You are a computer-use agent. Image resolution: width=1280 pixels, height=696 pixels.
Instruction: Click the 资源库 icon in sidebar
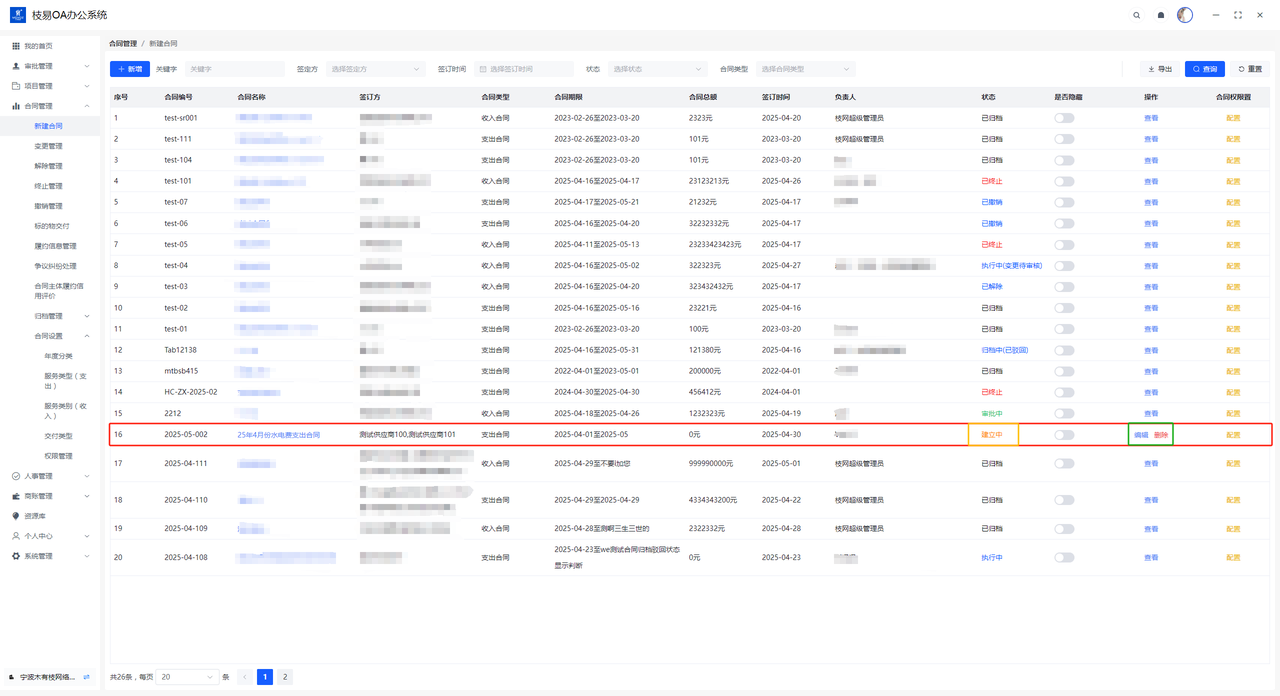[16, 516]
